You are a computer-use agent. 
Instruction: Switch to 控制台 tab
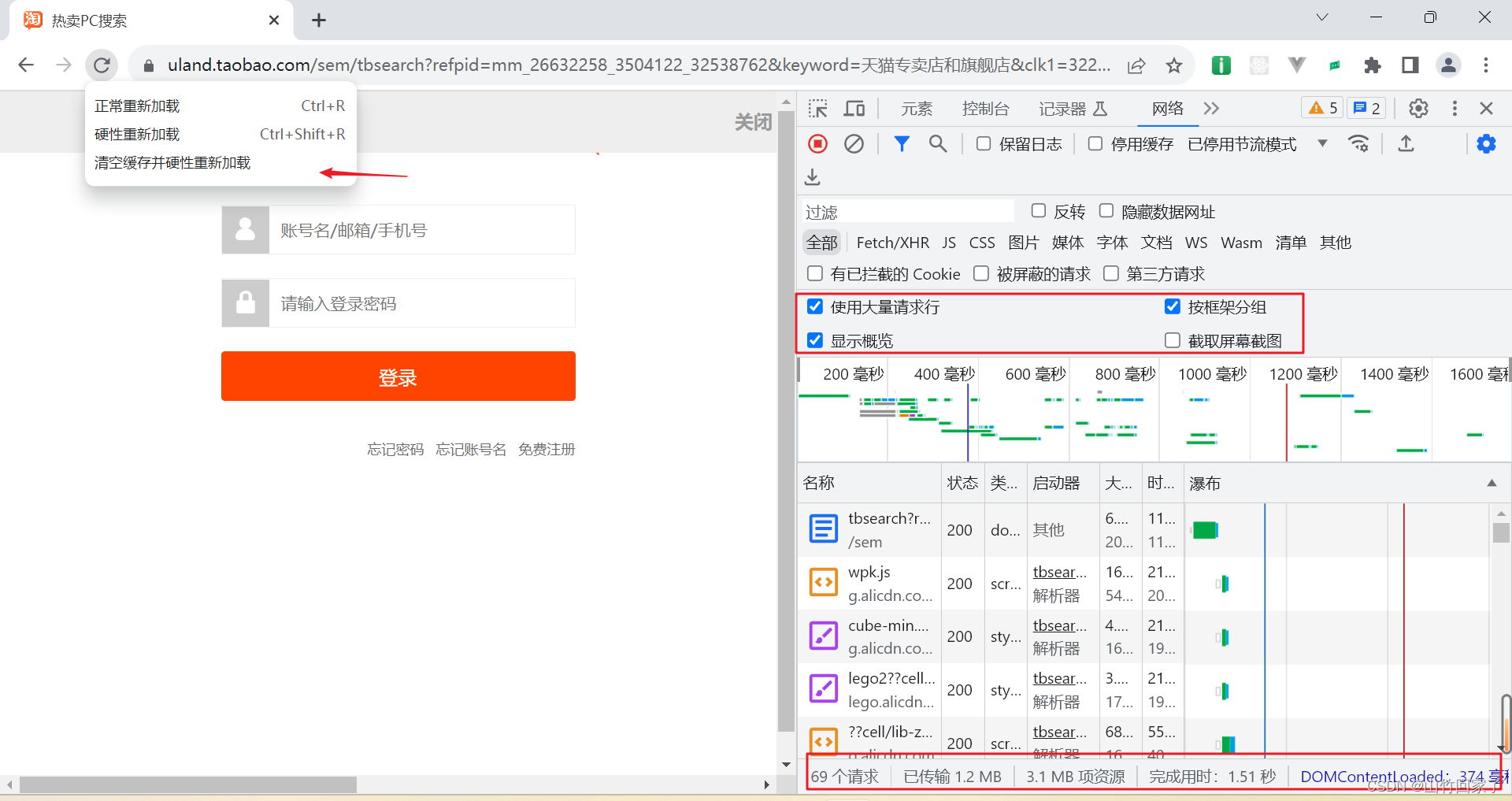(x=985, y=109)
